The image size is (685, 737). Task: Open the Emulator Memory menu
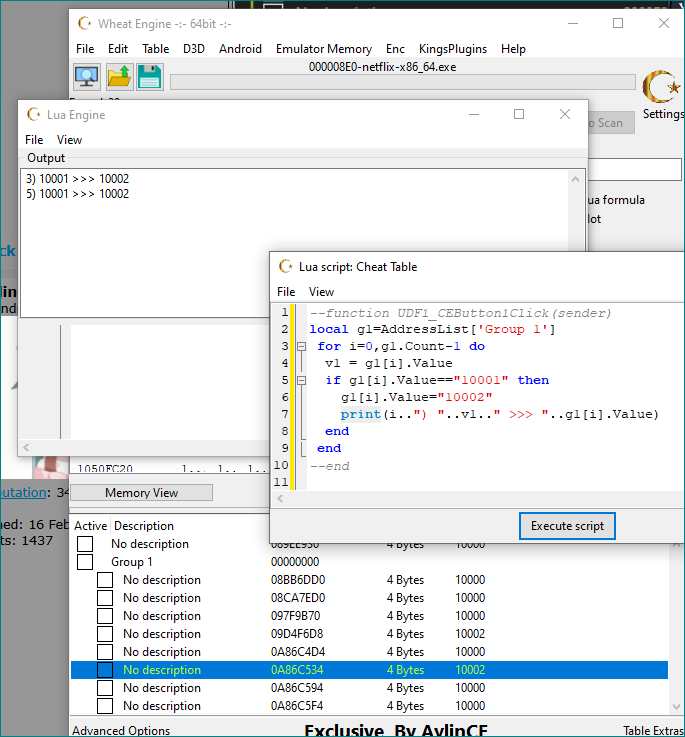[x=323, y=49]
